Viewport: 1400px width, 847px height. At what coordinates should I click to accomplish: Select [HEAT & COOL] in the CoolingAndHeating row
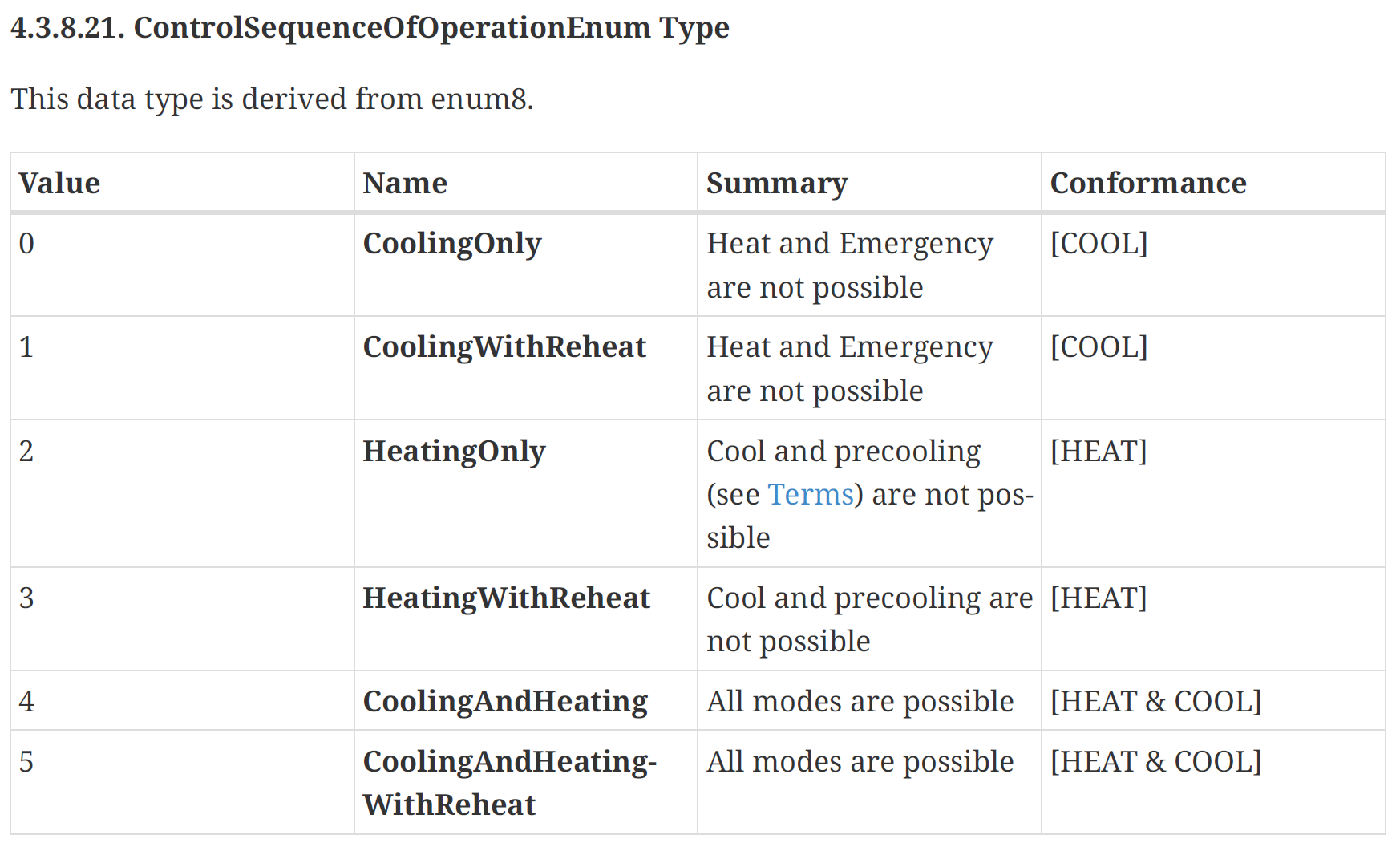(1155, 702)
